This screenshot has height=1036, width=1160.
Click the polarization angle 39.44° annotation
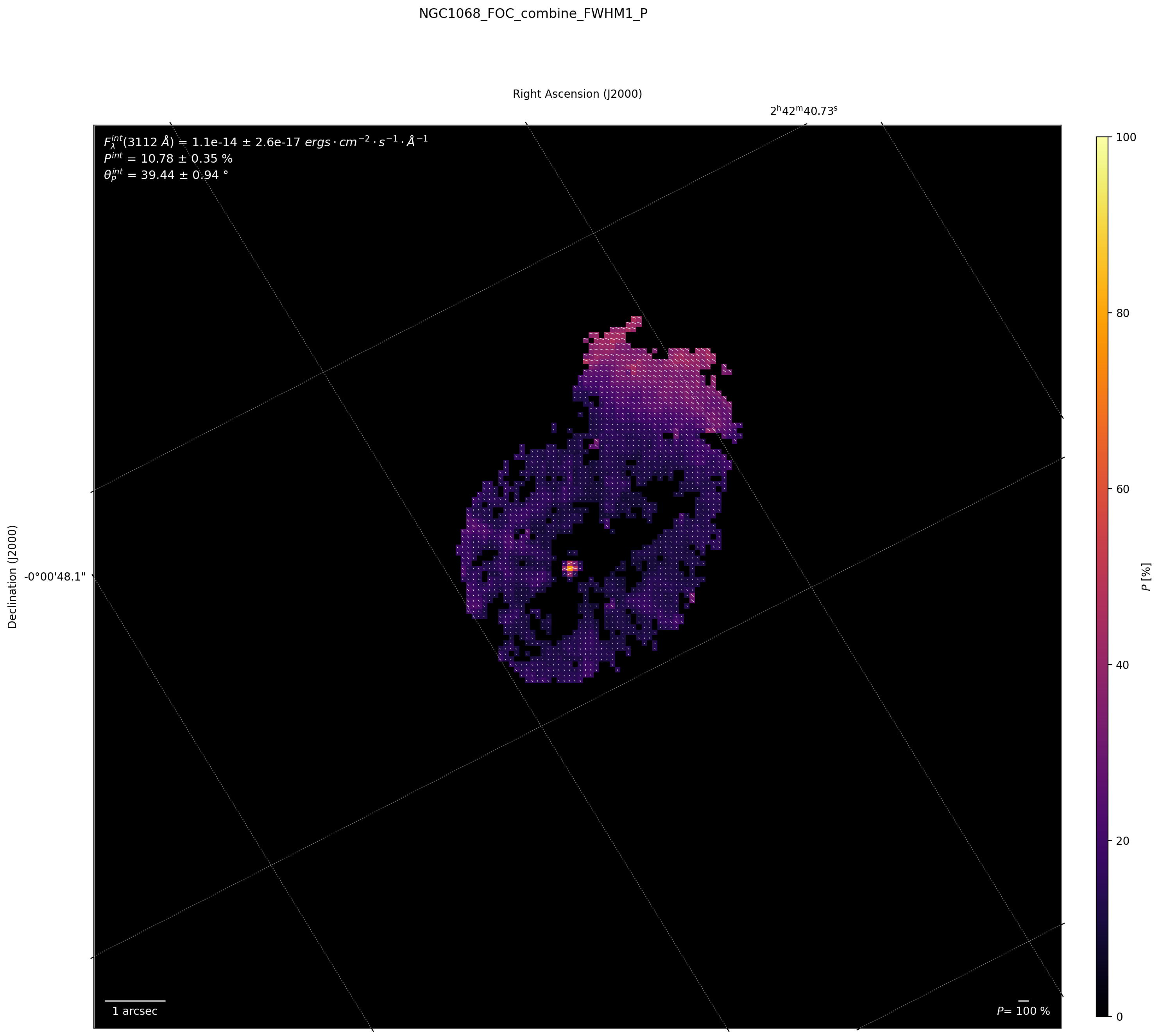pos(166,175)
